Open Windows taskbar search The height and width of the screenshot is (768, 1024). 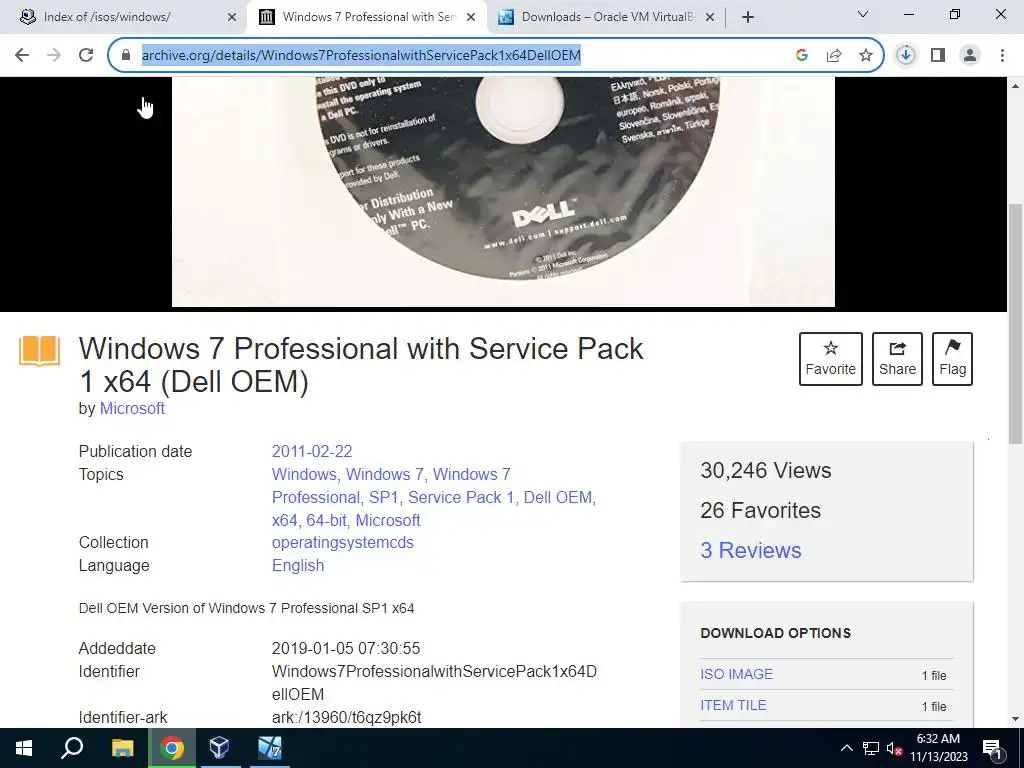[72, 748]
